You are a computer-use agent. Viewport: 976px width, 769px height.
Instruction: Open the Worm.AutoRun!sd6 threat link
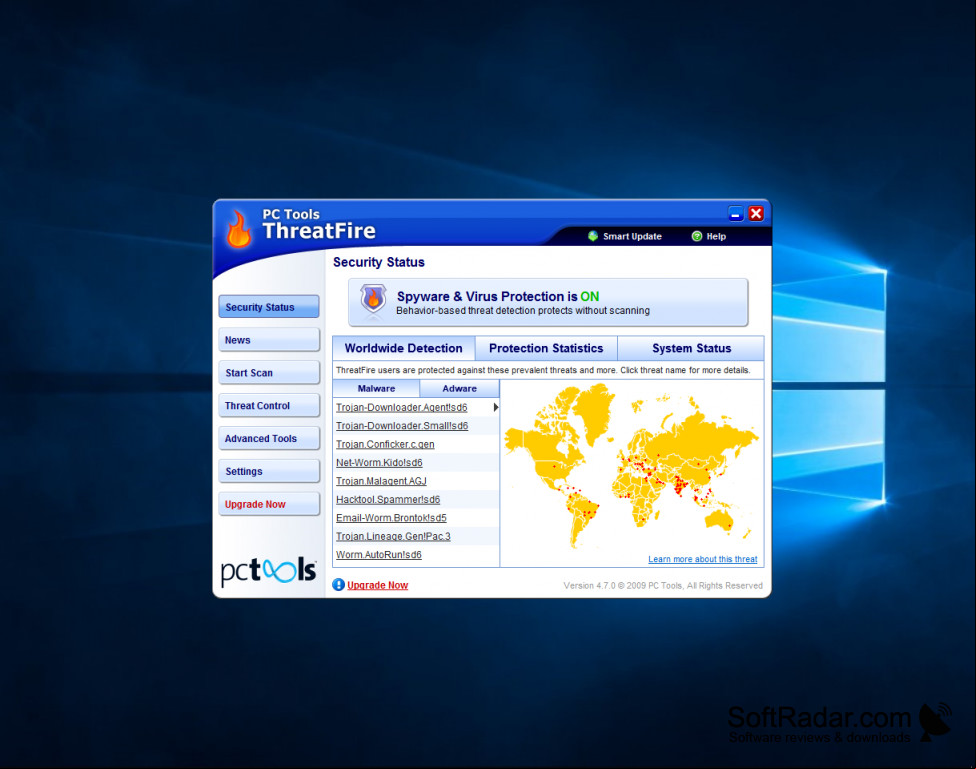pos(378,554)
